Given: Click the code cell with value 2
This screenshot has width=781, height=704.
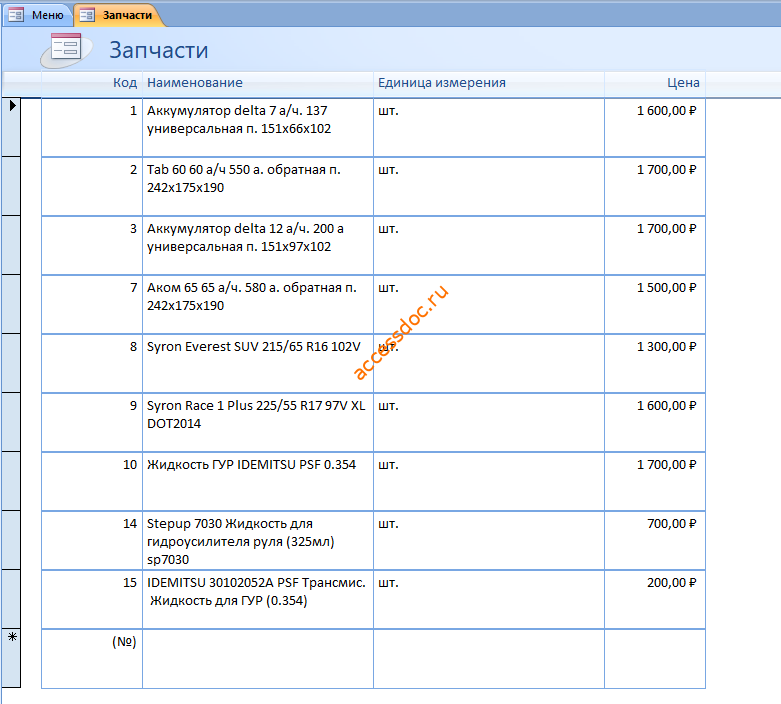Looking at the screenshot, I should pyautogui.click(x=92, y=186).
